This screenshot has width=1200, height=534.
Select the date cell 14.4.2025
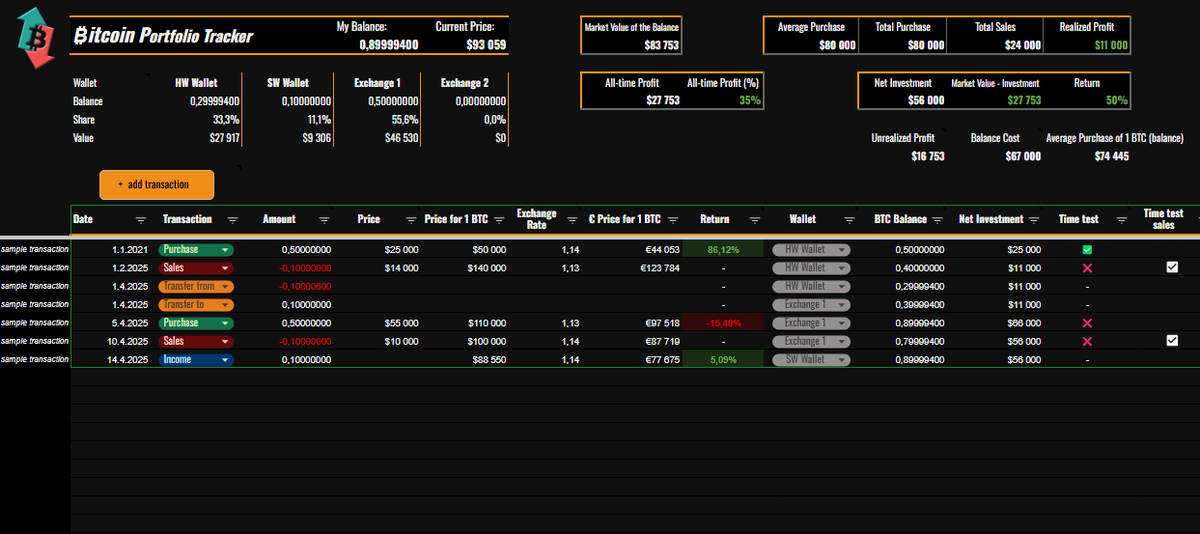coord(129,360)
